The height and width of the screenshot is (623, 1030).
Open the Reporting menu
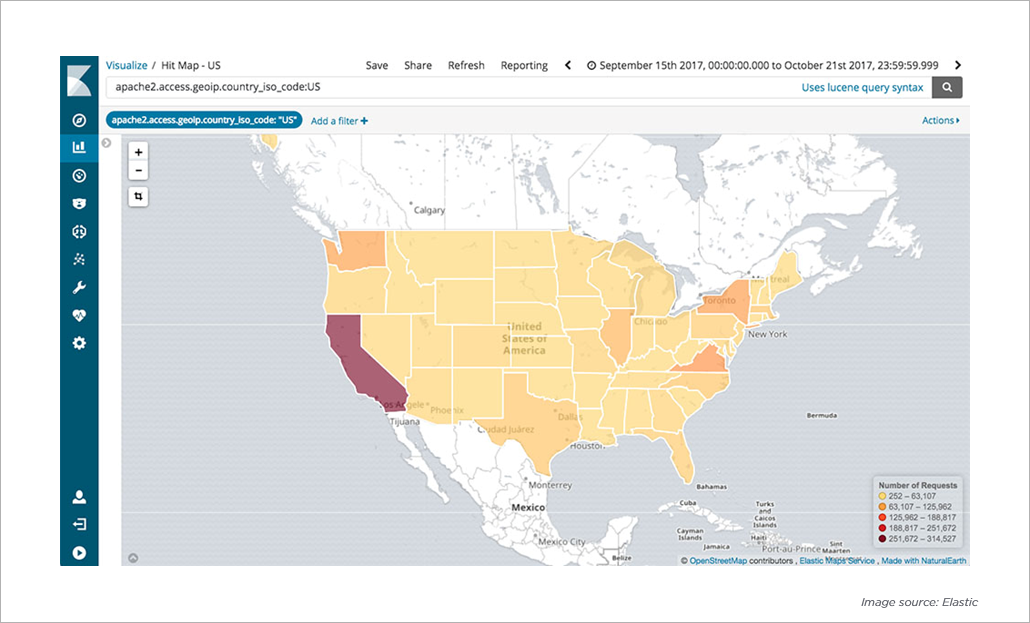[x=524, y=65]
